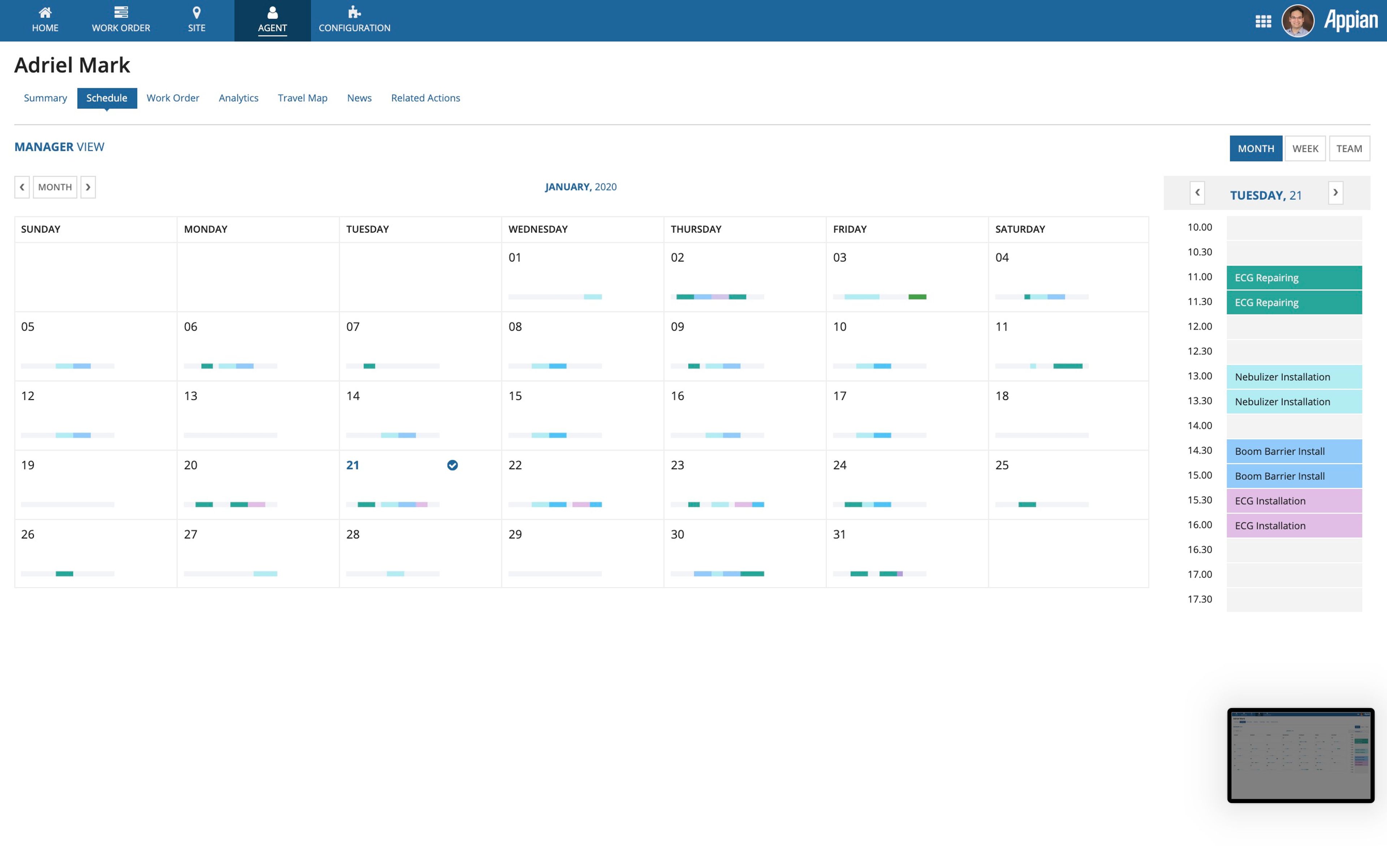Open the News tab
The width and height of the screenshot is (1387, 868).
(359, 98)
